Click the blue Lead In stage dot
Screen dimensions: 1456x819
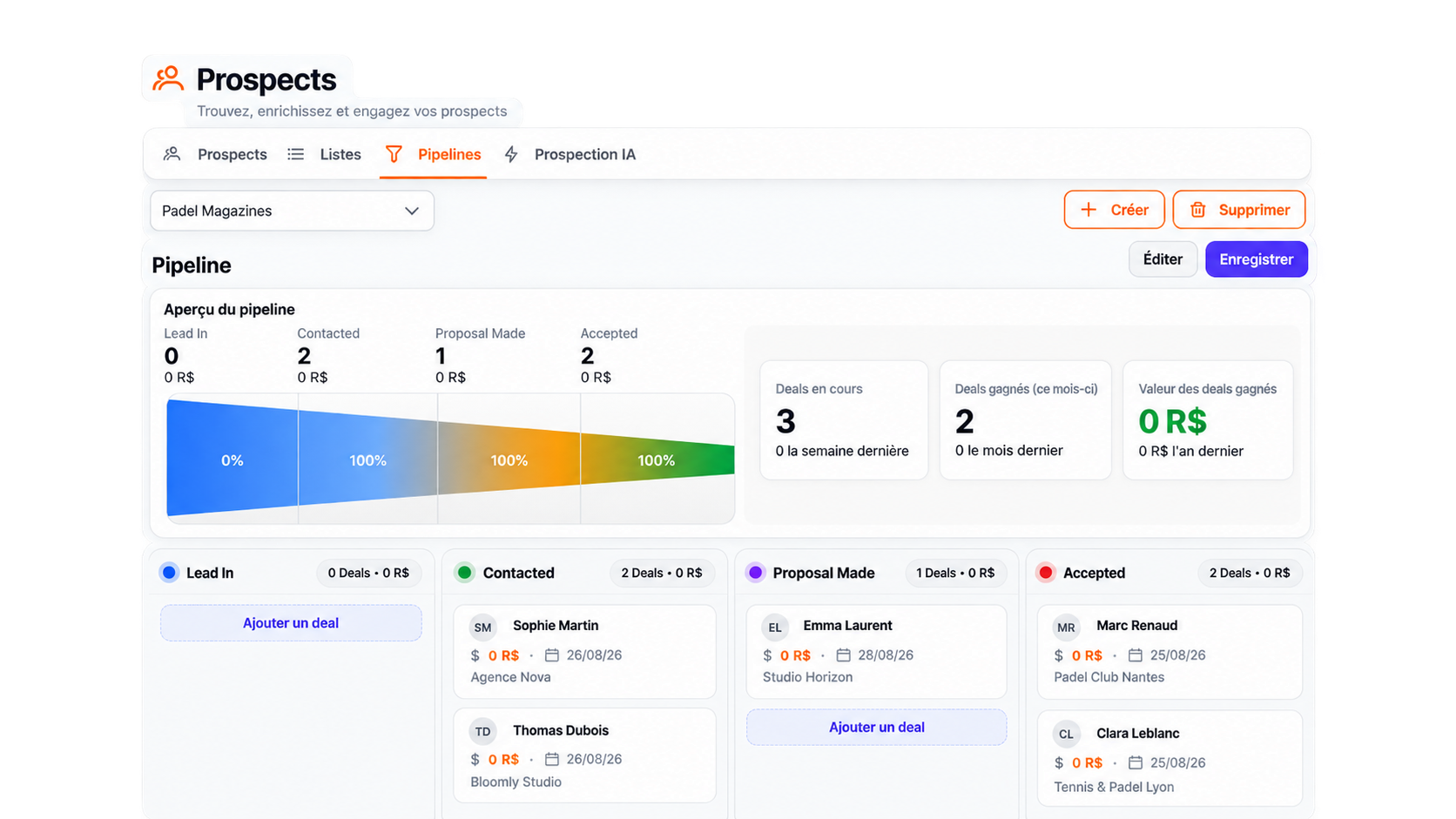pyautogui.click(x=170, y=573)
